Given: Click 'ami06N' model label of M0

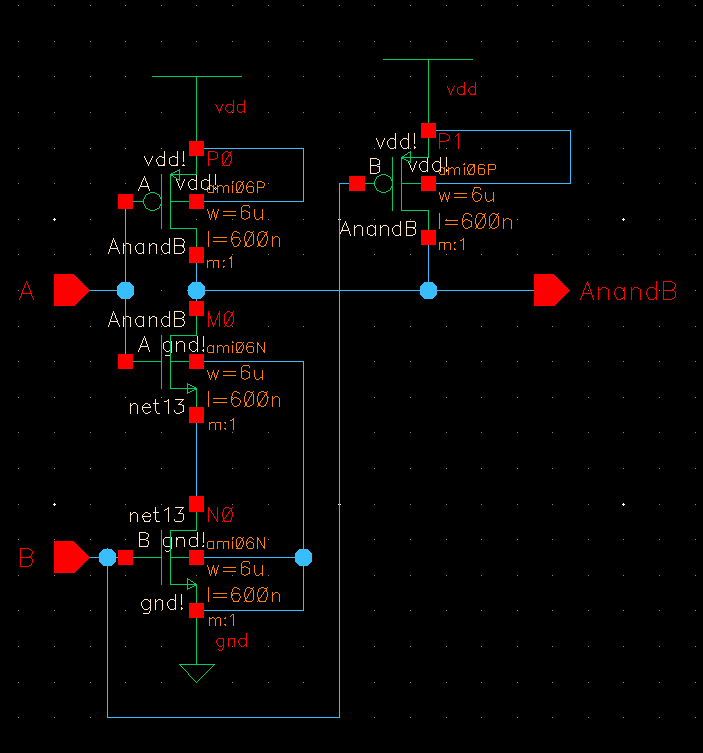Looking at the screenshot, I should (236, 348).
